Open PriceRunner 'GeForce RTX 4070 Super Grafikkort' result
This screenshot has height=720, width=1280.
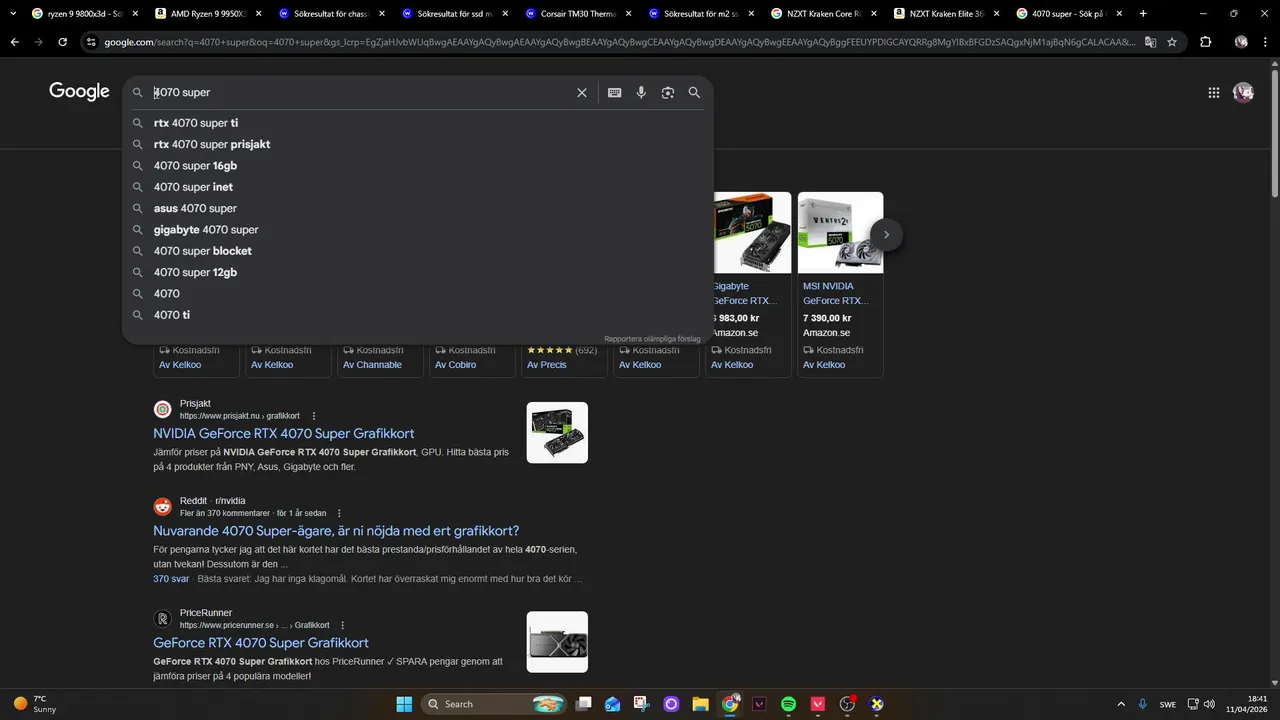point(261,643)
